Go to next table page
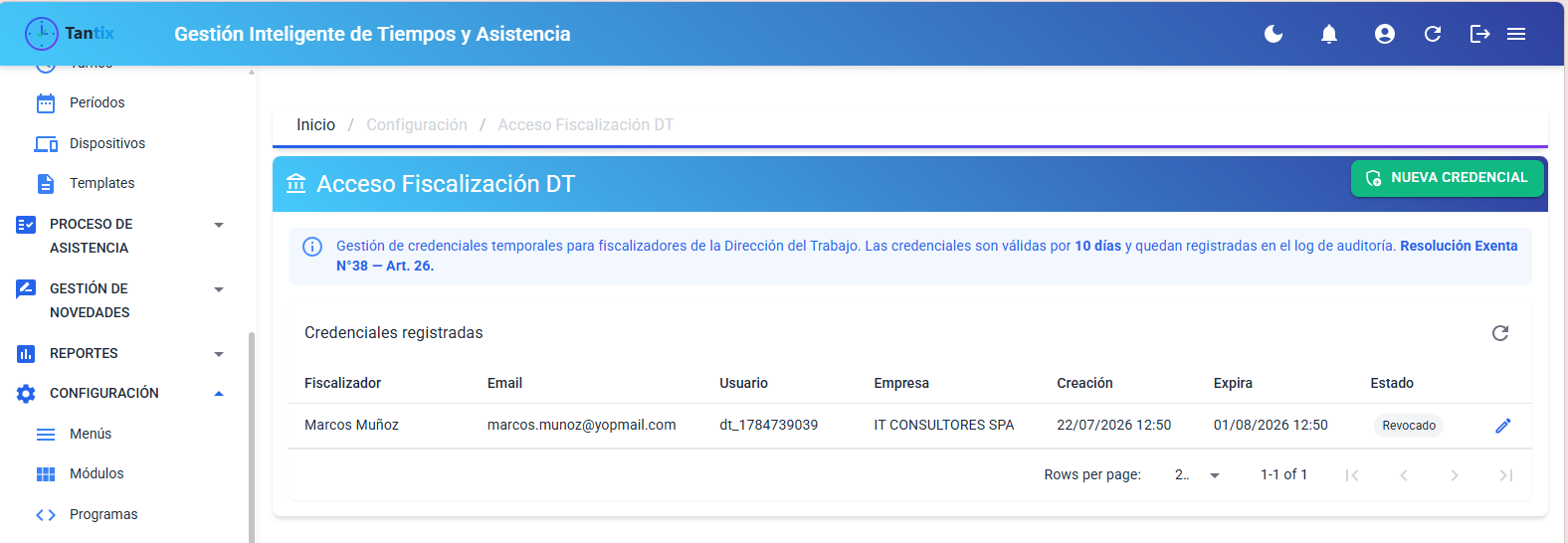Image resolution: width=1568 pixels, height=543 pixels. [1455, 475]
